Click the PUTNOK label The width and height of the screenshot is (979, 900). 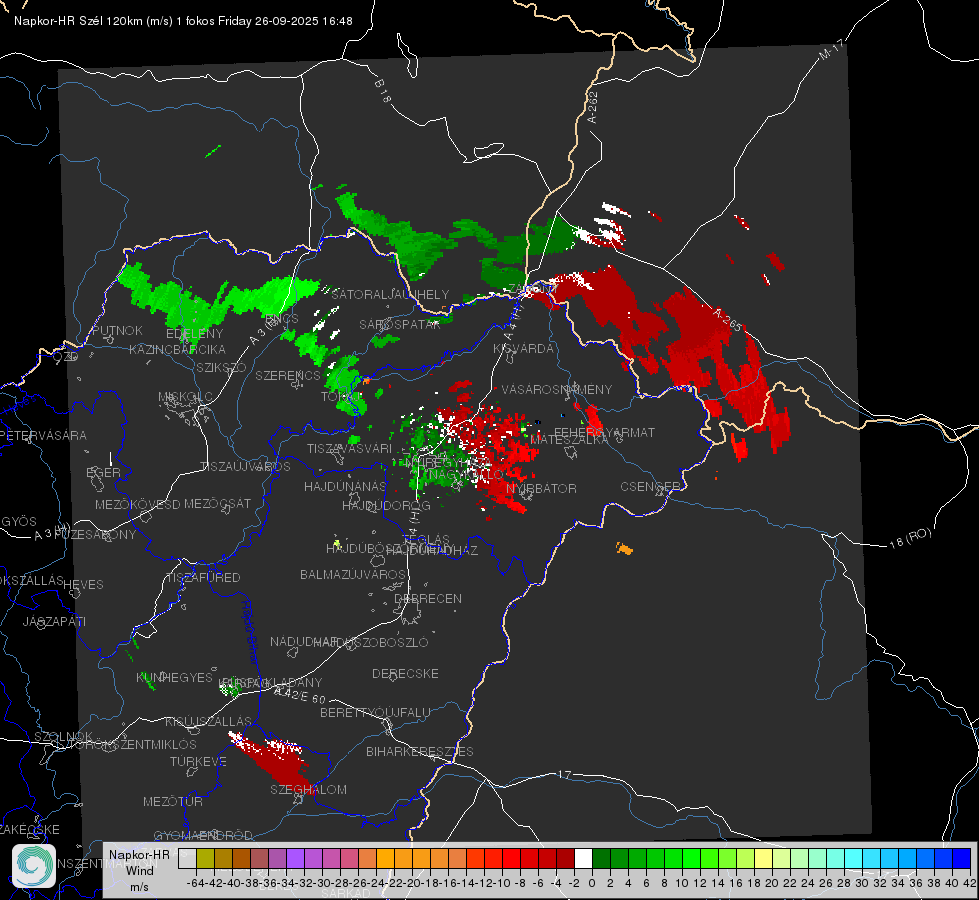pyautogui.click(x=117, y=330)
